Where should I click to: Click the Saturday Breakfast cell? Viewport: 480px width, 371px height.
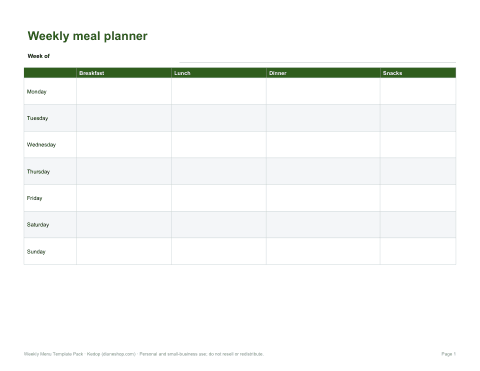click(x=124, y=225)
